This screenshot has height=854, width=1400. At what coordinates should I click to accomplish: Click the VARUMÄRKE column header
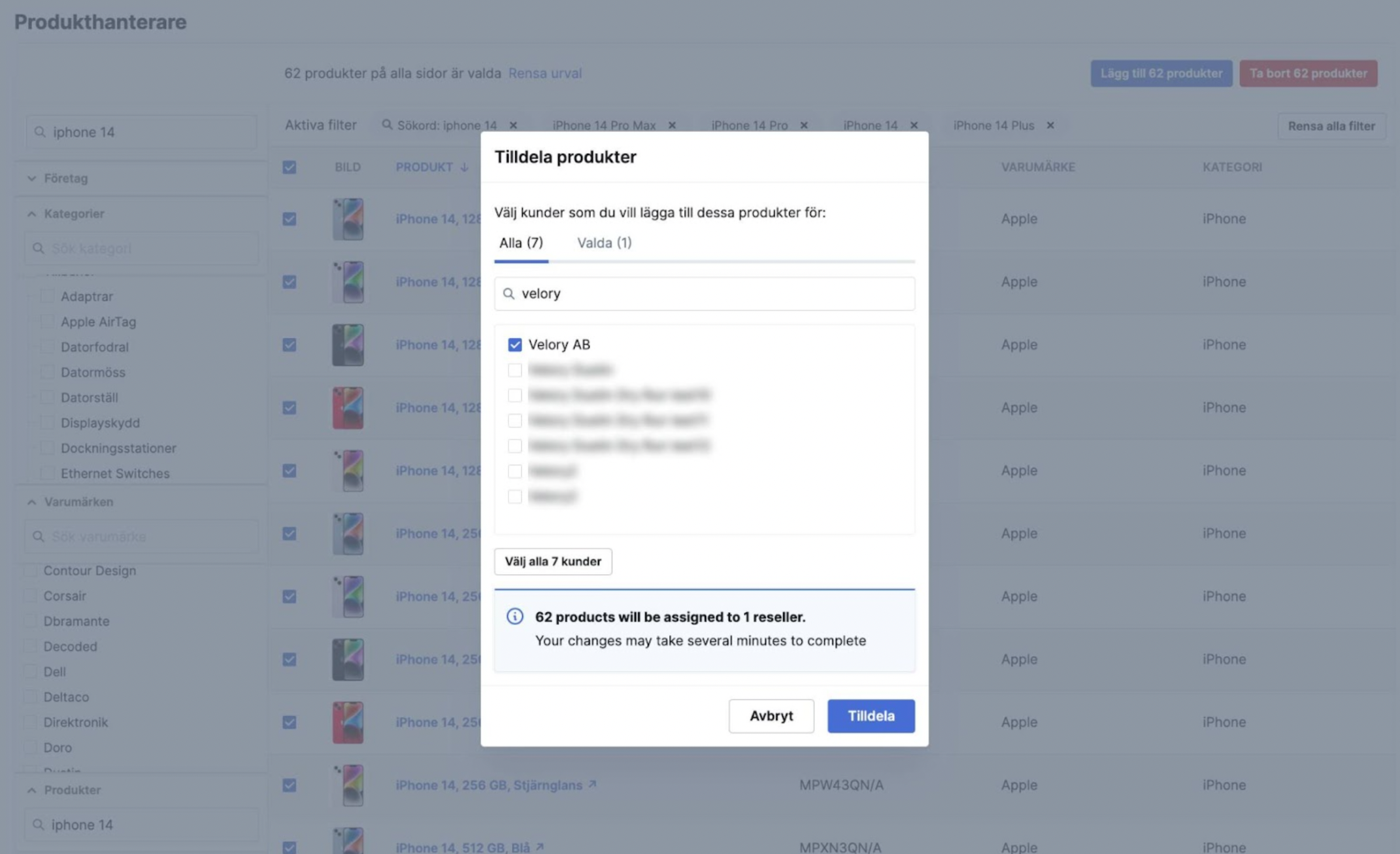pyautogui.click(x=1038, y=167)
